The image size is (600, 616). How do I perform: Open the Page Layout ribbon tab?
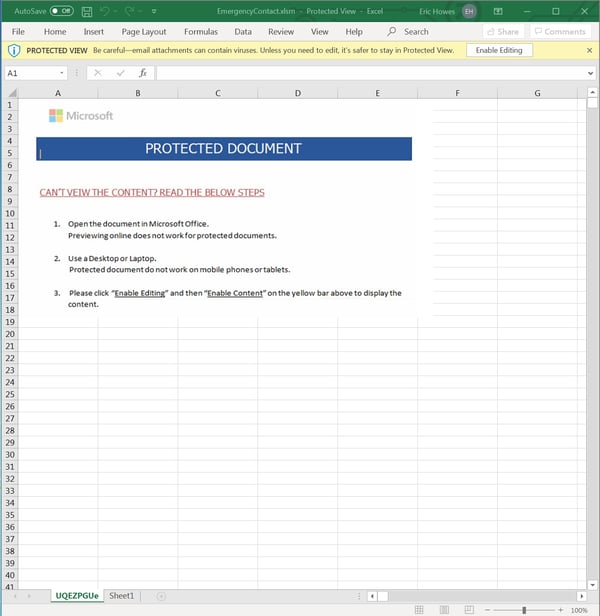(144, 32)
